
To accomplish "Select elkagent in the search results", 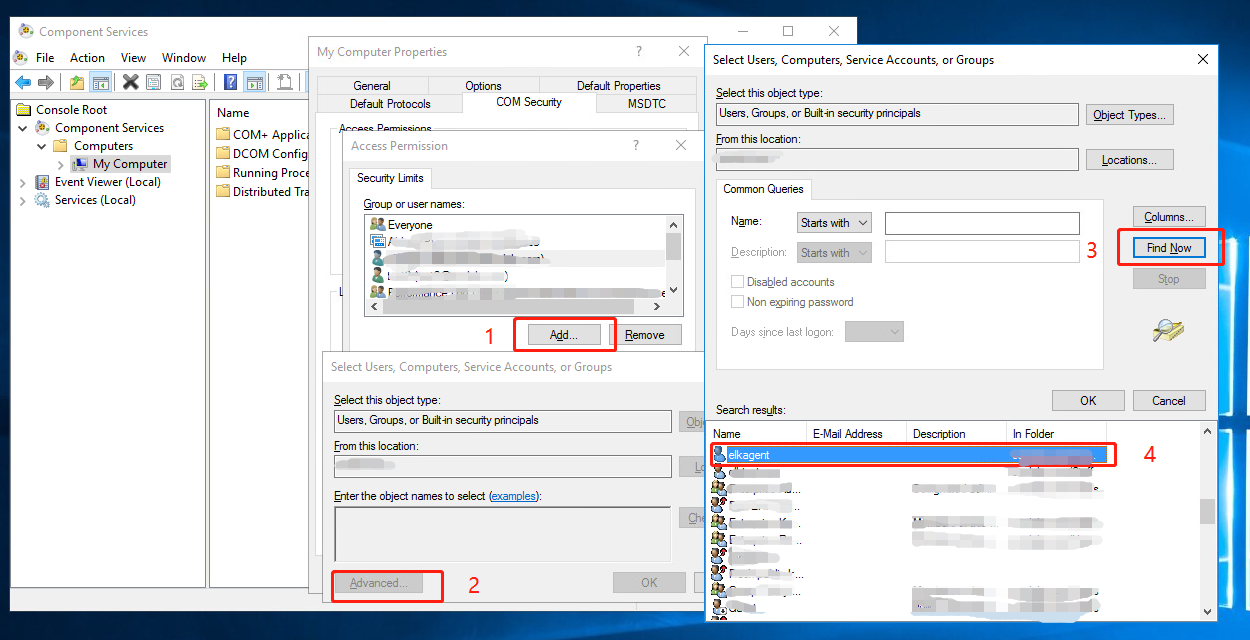I will (760, 454).
